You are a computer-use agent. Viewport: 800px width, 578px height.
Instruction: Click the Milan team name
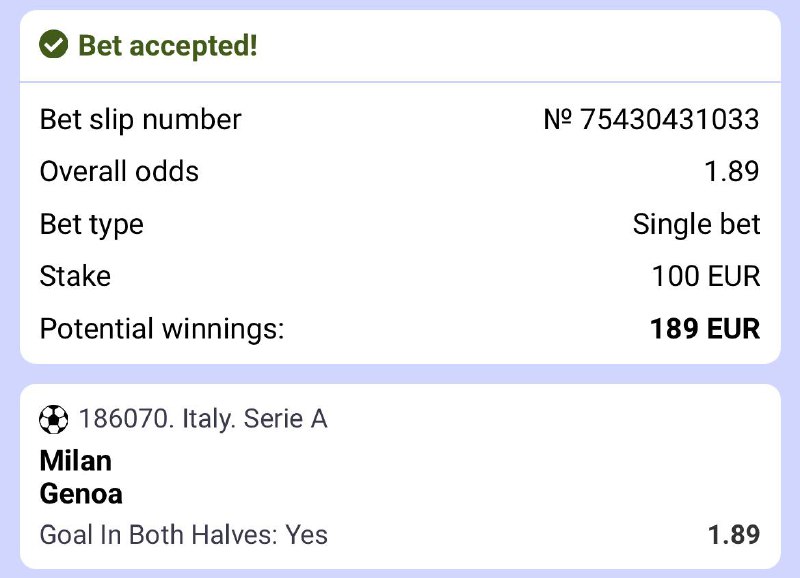[76, 461]
